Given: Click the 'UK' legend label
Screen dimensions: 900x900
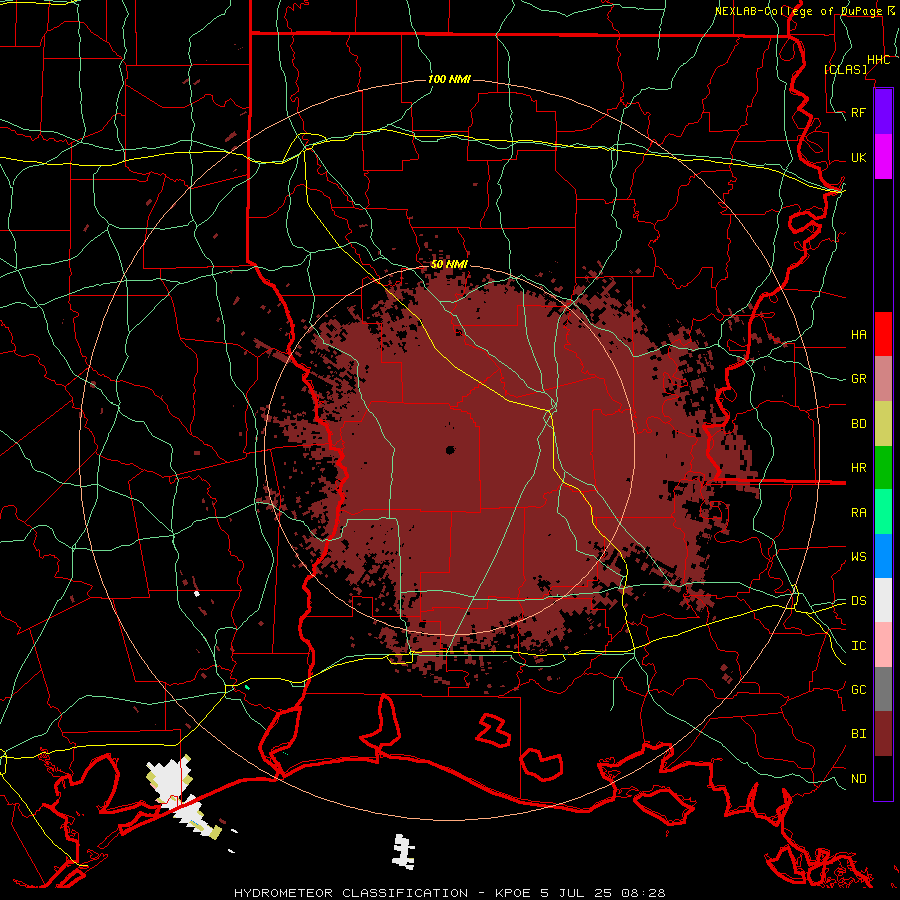Looking at the screenshot, I should click(x=859, y=158).
